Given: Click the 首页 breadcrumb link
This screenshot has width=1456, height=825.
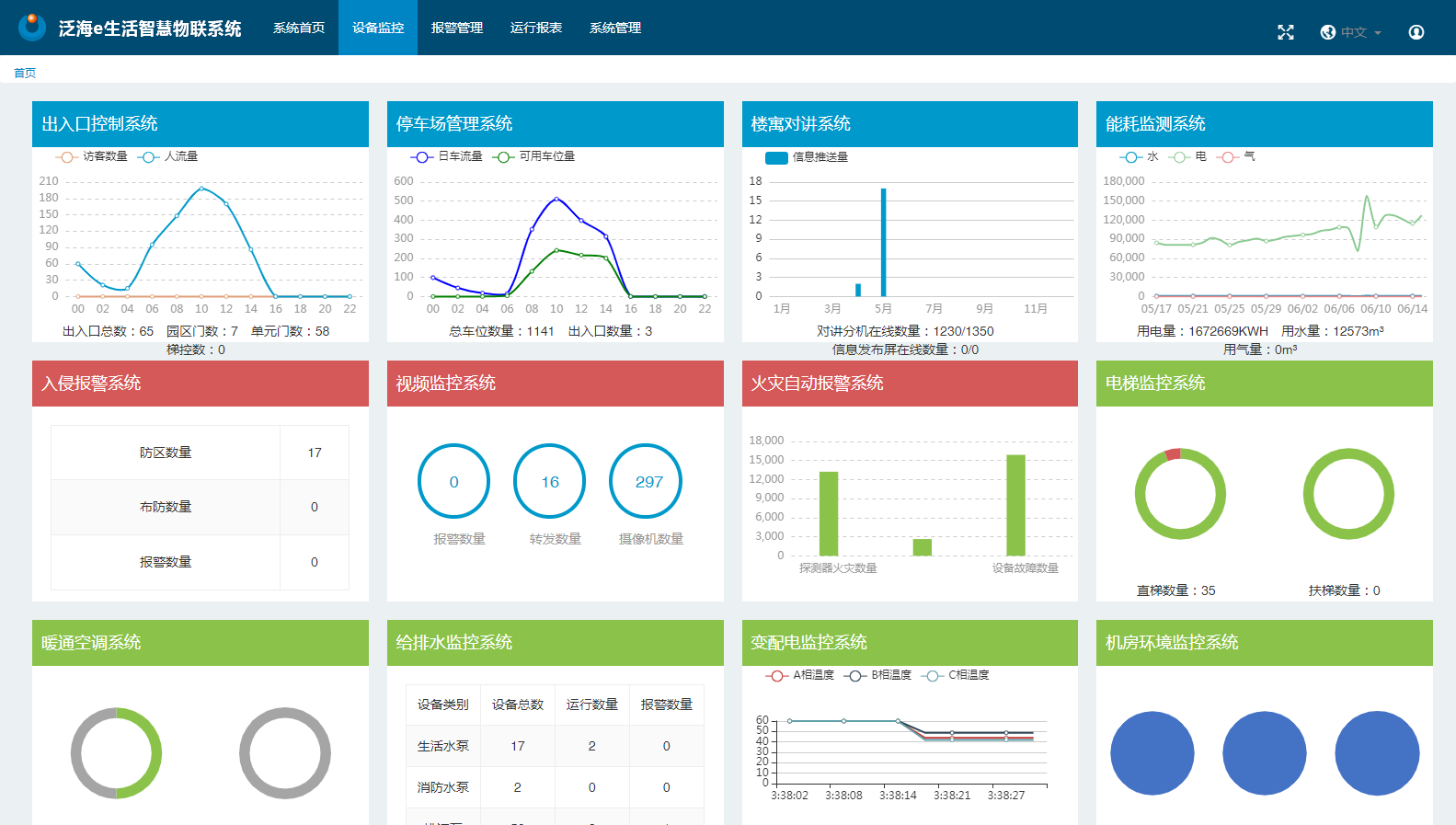Looking at the screenshot, I should [x=25, y=73].
